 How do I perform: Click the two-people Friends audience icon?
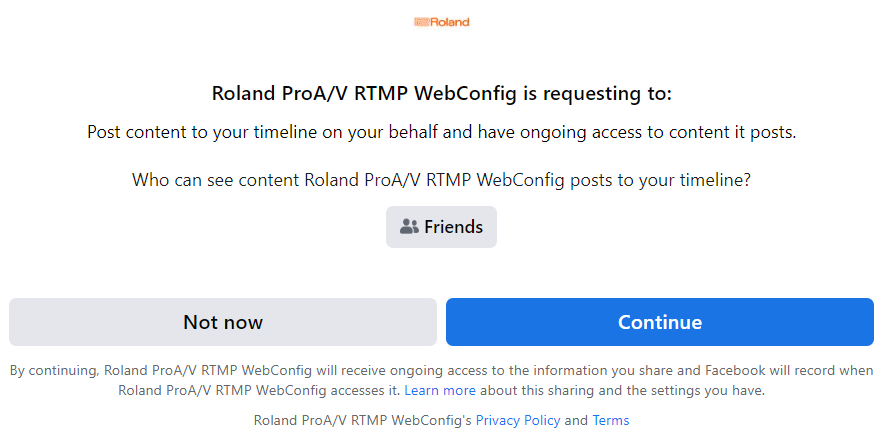pyautogui.click(x=409, y=227)
